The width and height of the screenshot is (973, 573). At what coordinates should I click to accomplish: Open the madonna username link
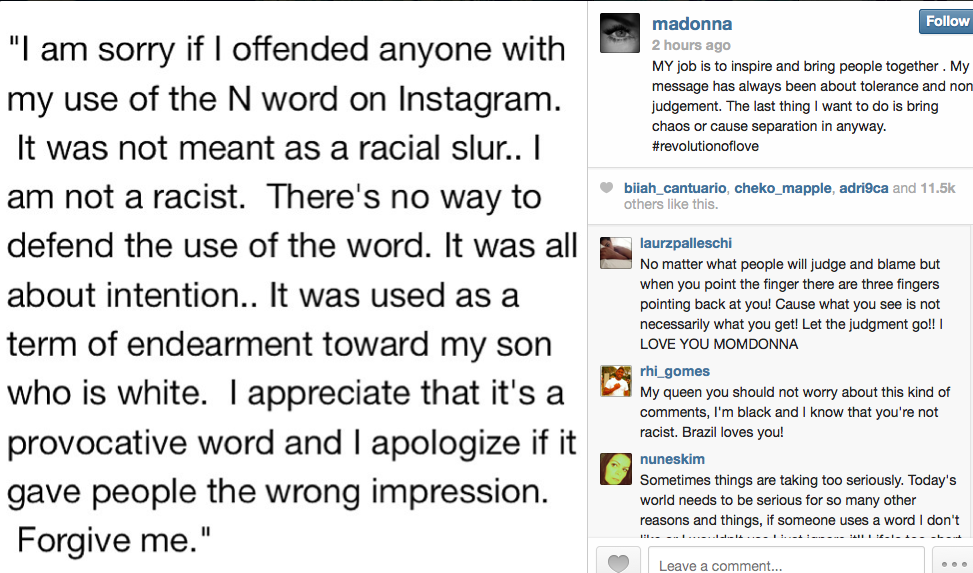pos(692,24)
